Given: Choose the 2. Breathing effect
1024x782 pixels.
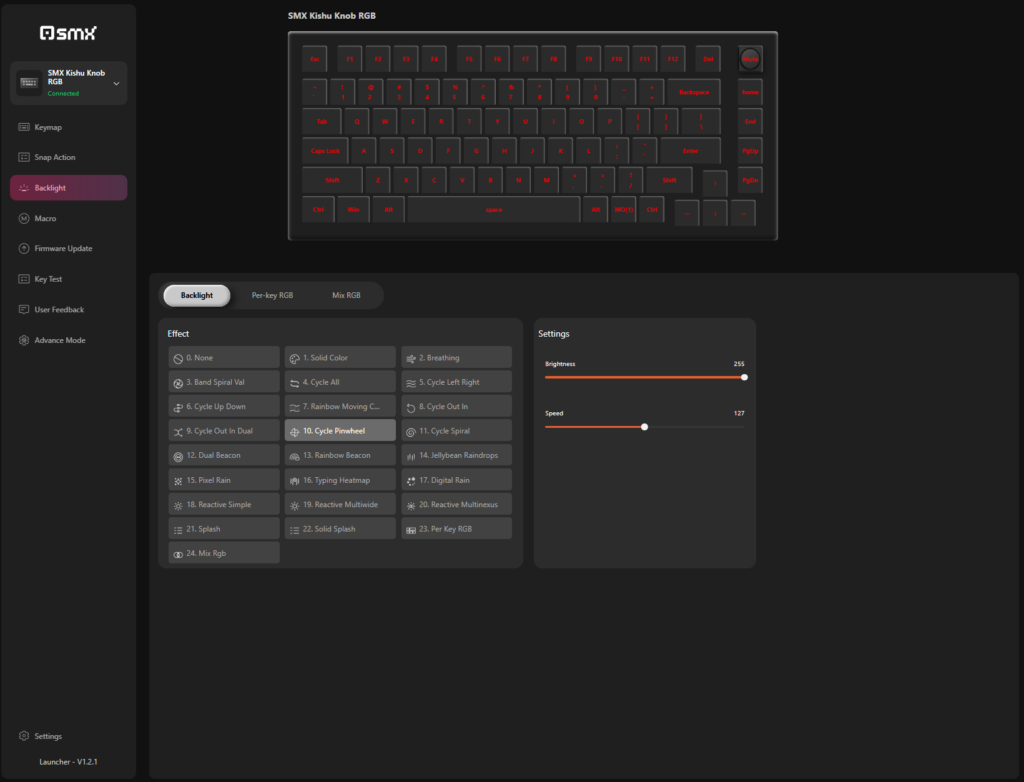Looking at the screenshot, I should point(456,358).
